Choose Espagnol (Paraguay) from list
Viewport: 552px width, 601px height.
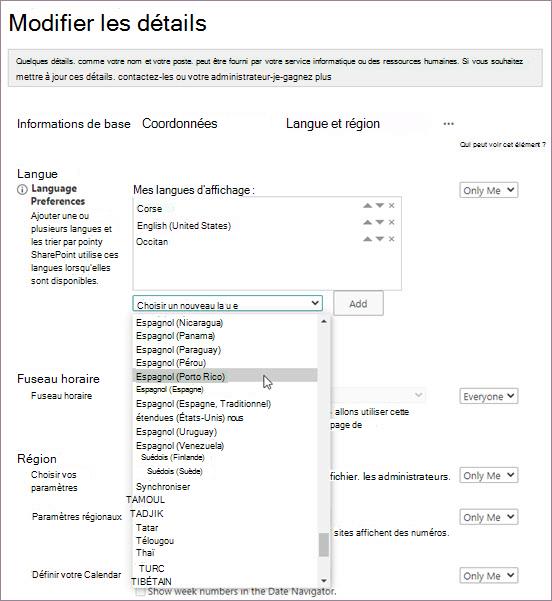click(179, 350)
